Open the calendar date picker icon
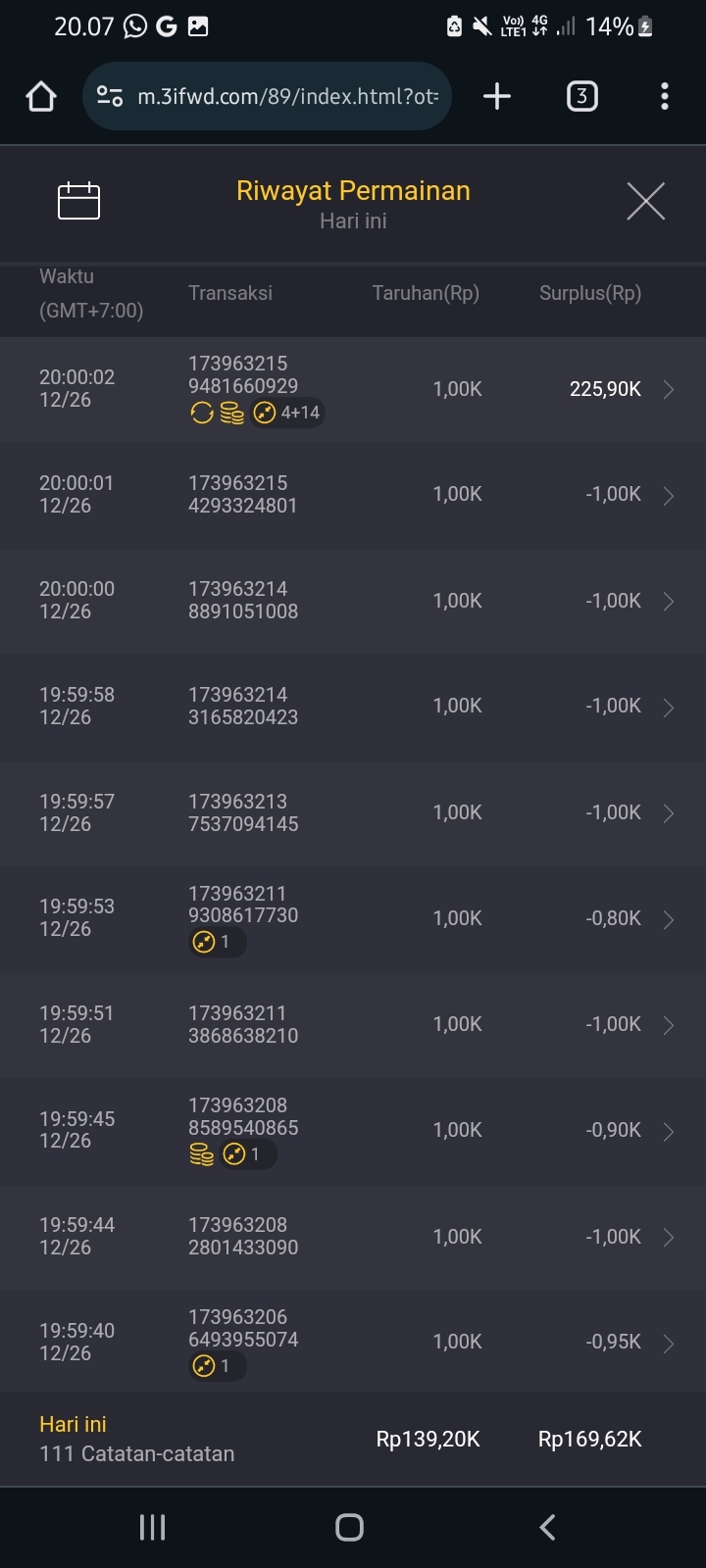The image size is (706, 1568). [79, 201]
